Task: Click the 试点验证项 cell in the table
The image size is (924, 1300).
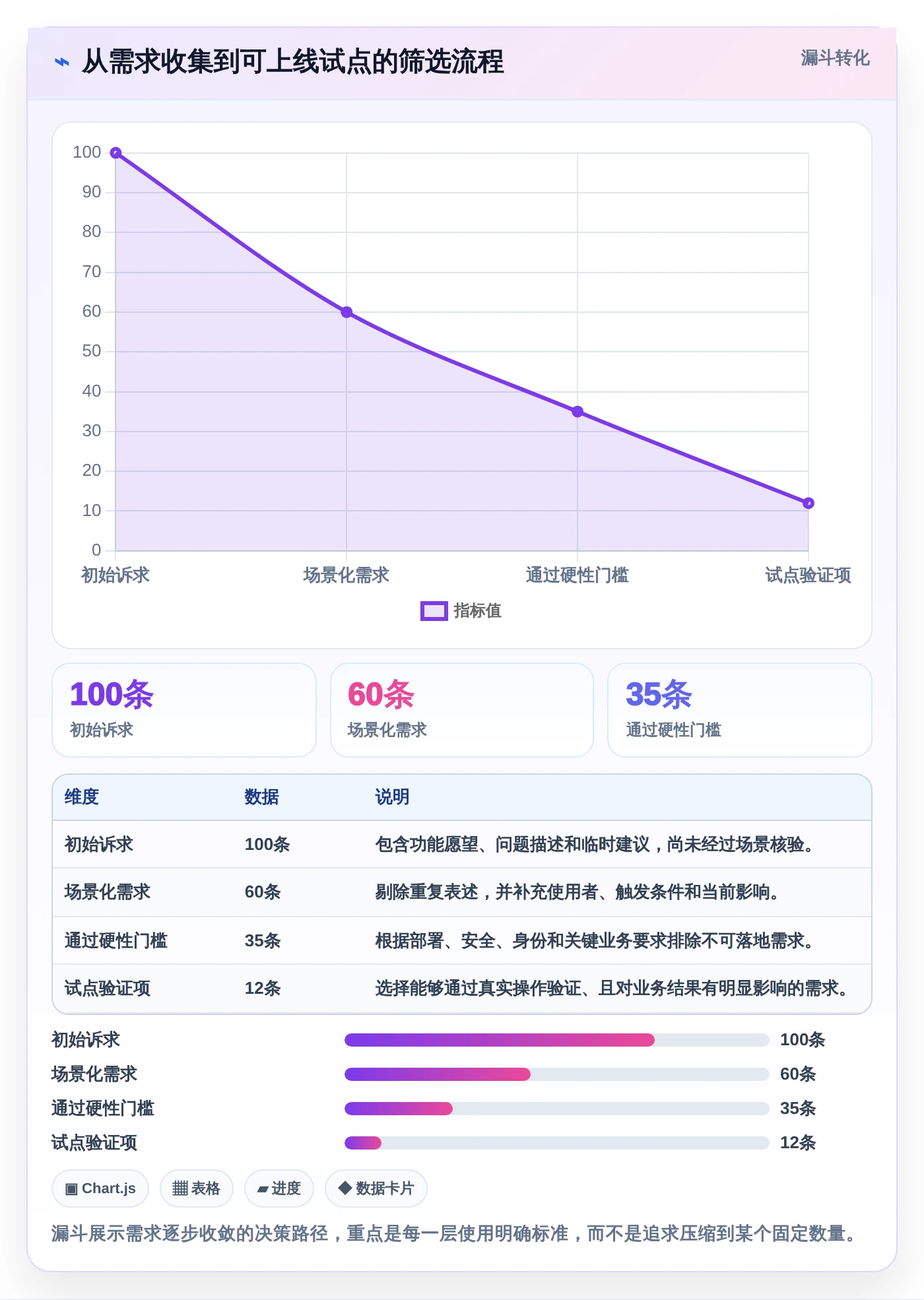Action: 108,989
